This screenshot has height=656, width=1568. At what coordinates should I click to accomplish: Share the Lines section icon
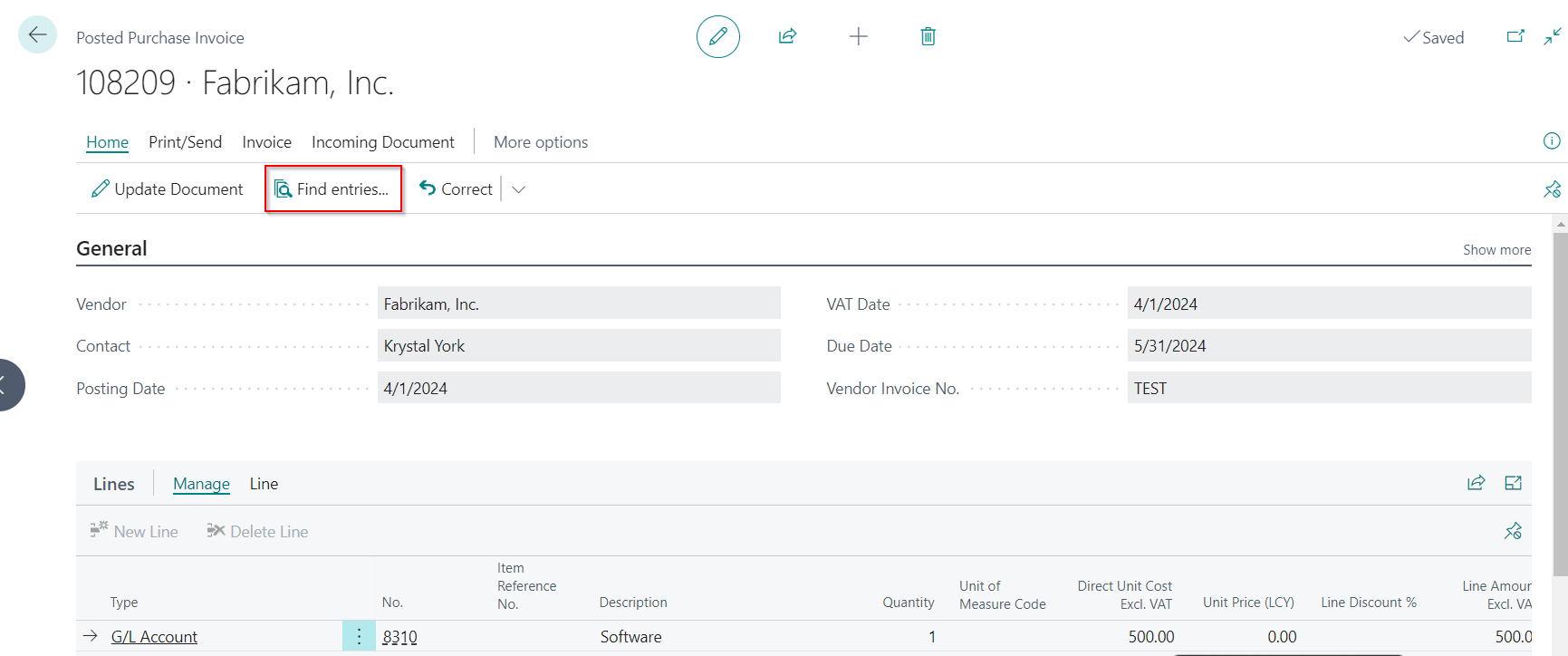1477,483
